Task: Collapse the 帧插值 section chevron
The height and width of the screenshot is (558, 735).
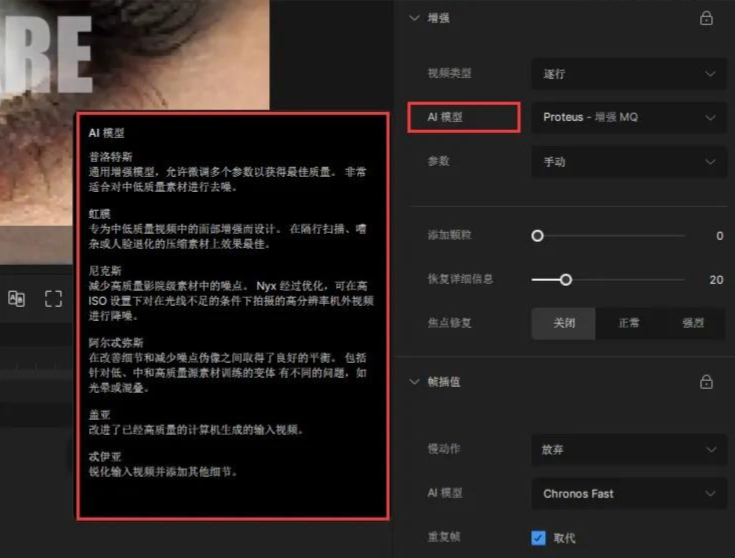Action: click(x=414, y=382)
